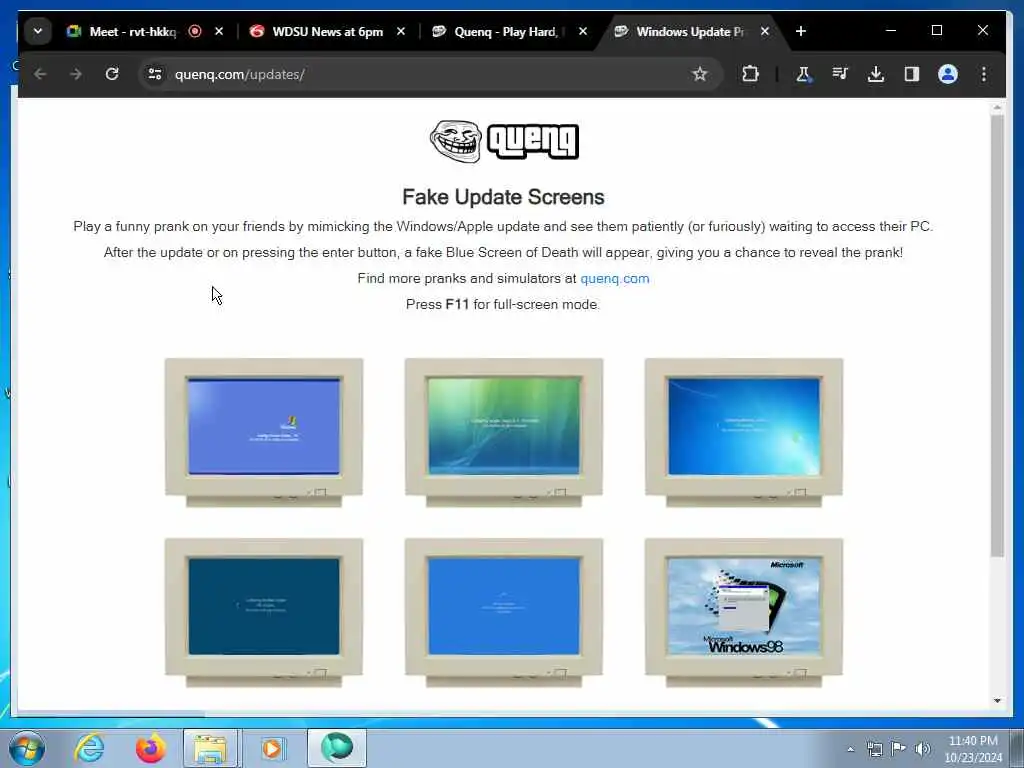Click the scrollbar up arrow

(x=997, y=106)
